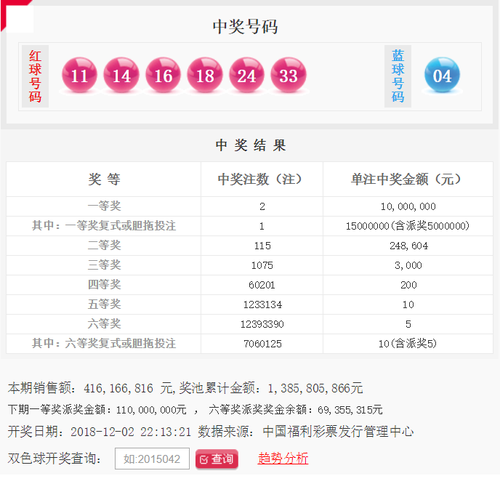Click the 蓝球号码 label

click(x=398, y=76)
